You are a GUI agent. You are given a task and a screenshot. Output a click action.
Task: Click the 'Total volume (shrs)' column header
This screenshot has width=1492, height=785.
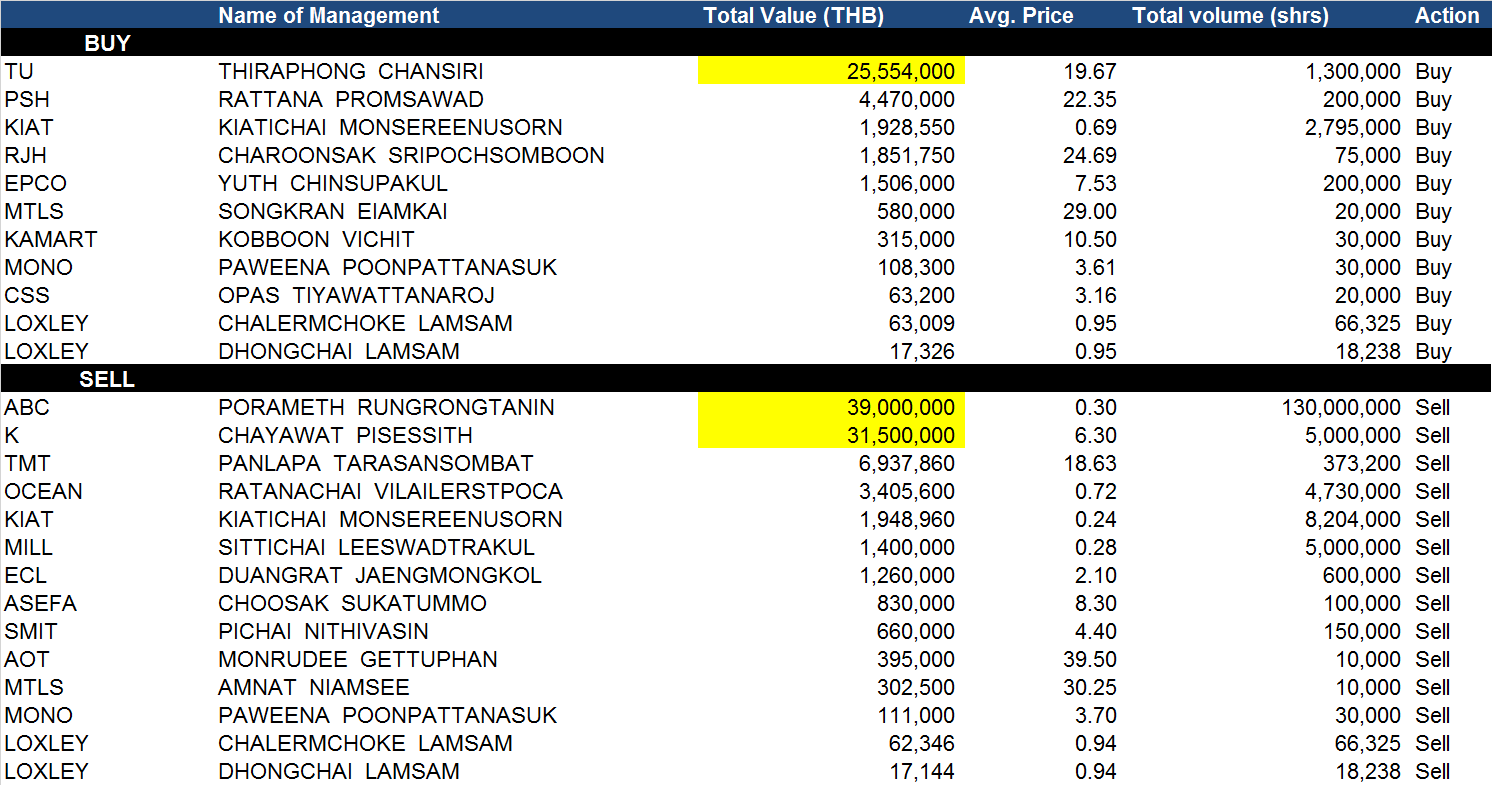[x=1230, y=15]
